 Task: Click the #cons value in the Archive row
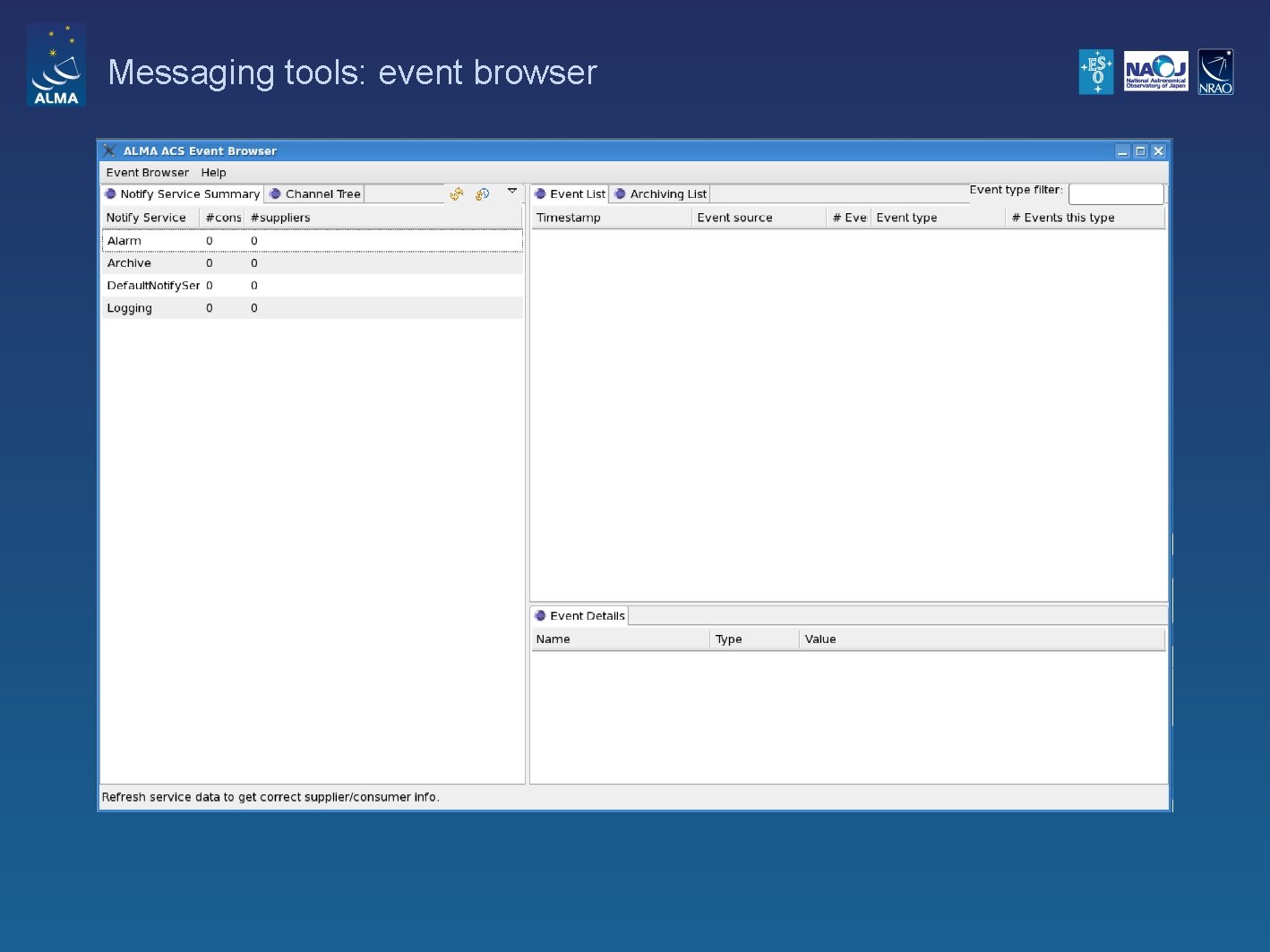tap(210, 263)
